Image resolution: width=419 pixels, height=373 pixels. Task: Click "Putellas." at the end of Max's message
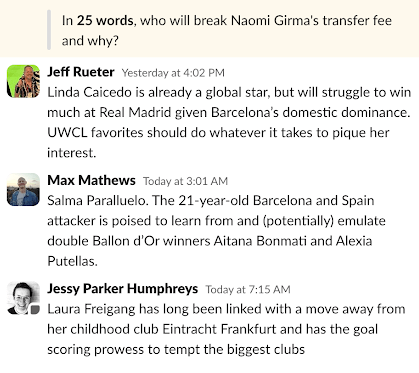pyautogui.click(x=72, y=261)
